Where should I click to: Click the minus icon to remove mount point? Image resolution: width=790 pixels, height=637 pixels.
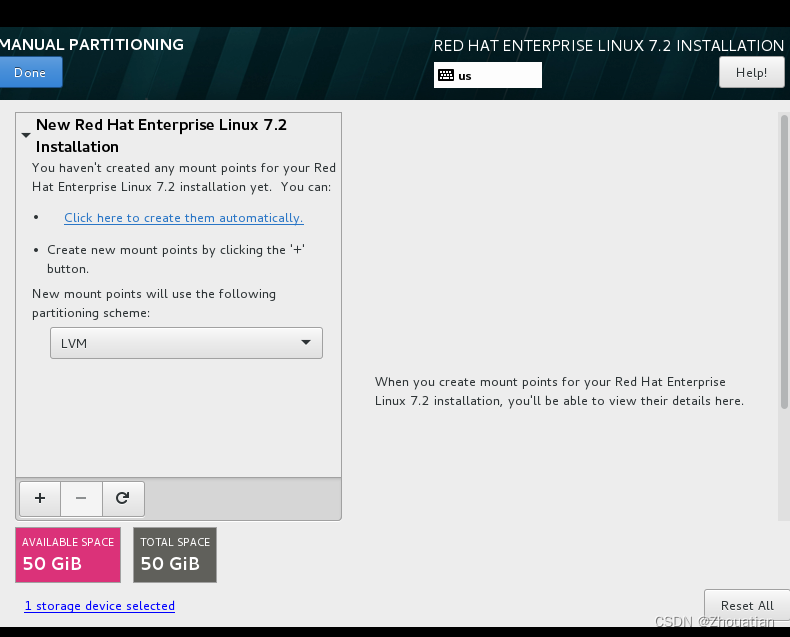pos(81,498)
